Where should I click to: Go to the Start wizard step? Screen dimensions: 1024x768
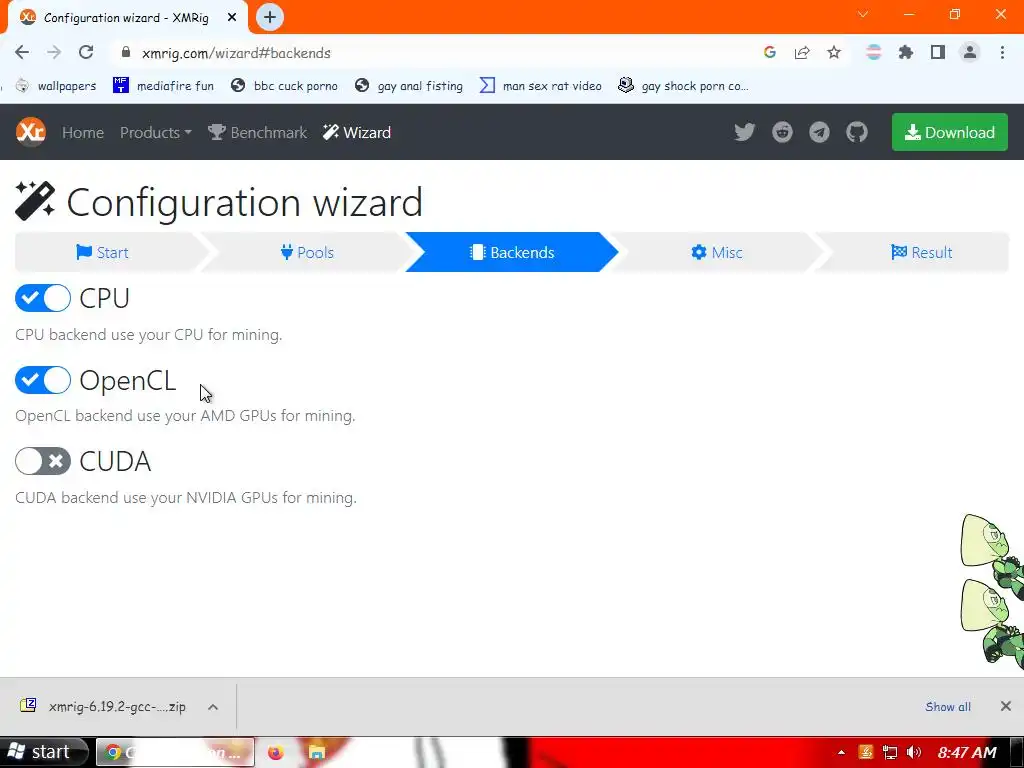(103, 252)
